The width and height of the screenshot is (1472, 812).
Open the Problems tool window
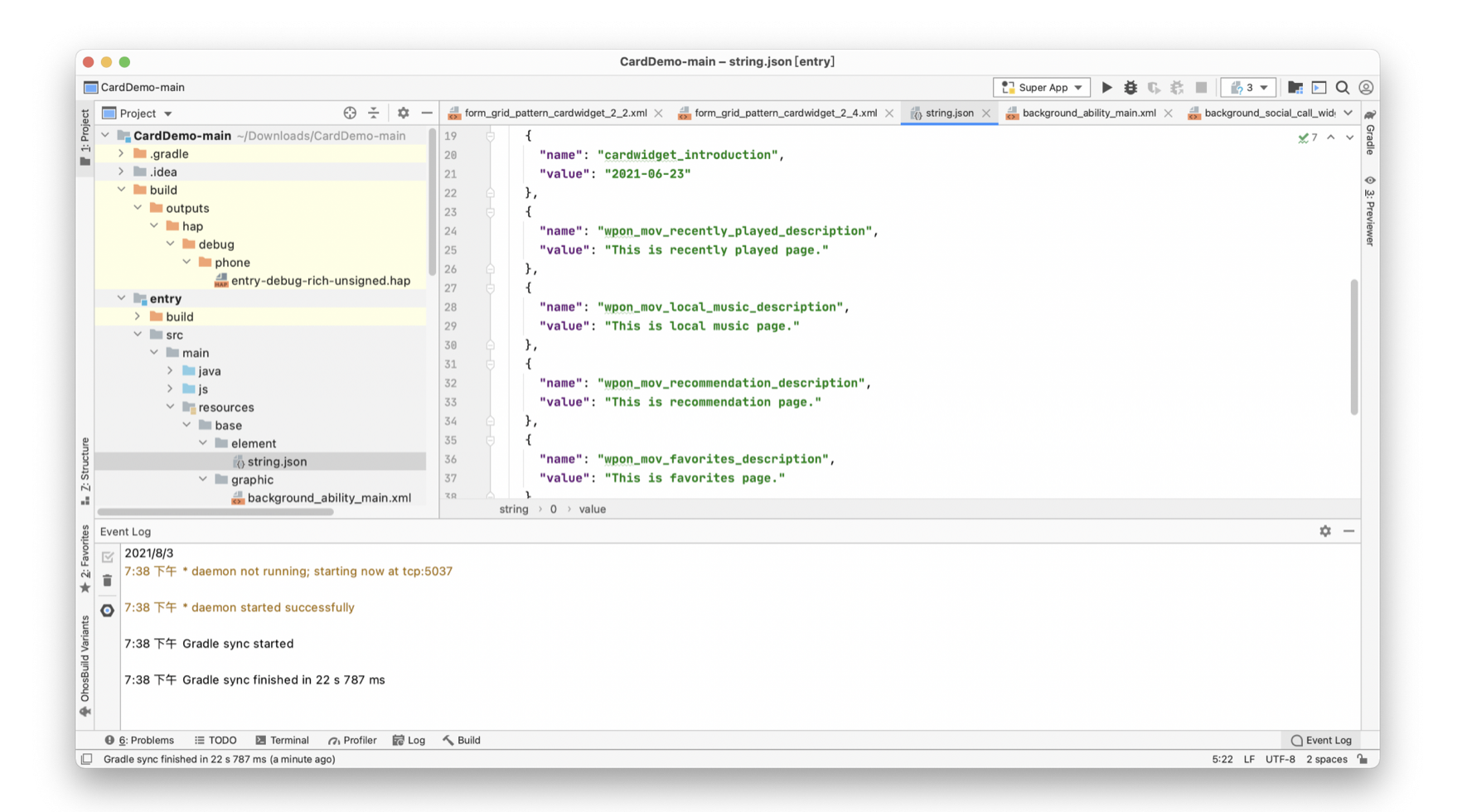point(139,740)
